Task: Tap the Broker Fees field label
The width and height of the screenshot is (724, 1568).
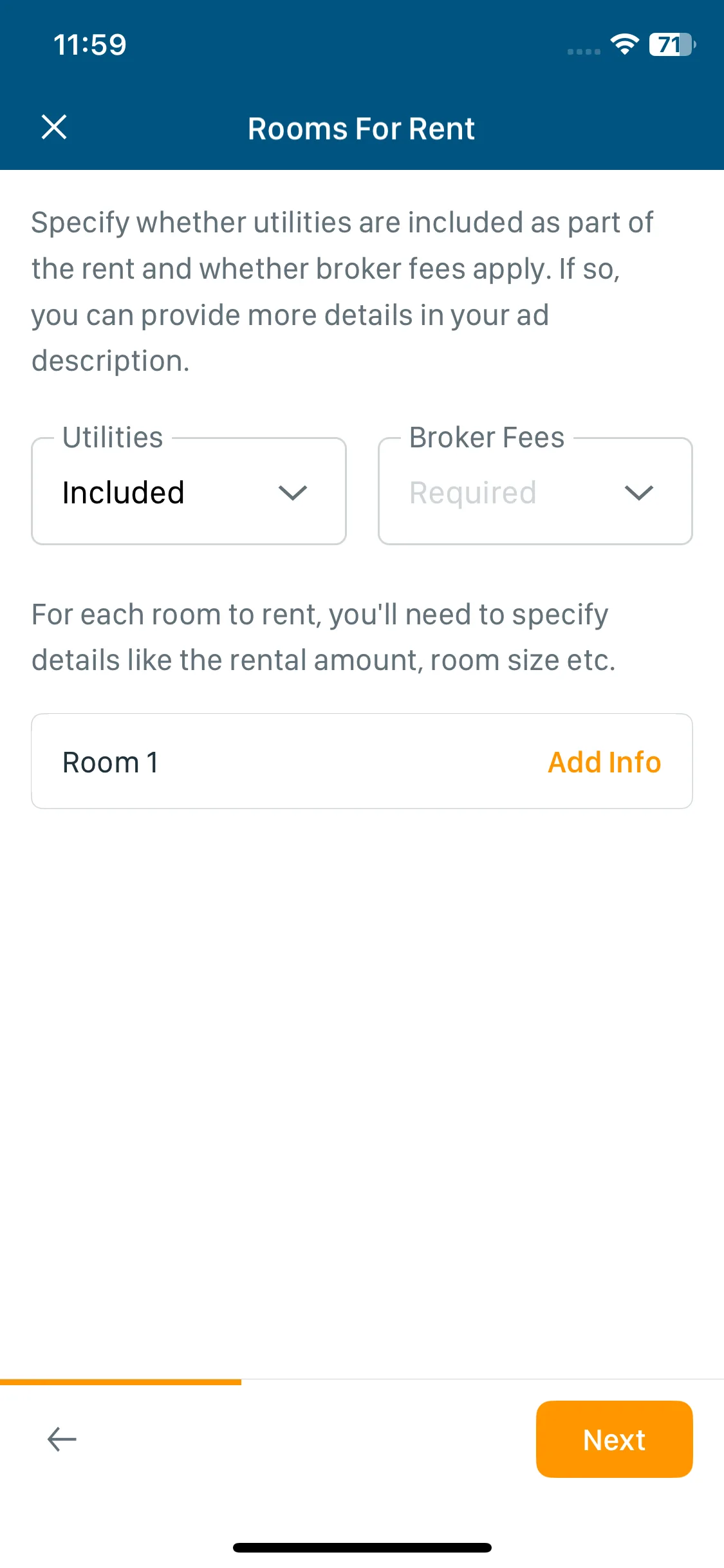Action: [x=487, y=438]
